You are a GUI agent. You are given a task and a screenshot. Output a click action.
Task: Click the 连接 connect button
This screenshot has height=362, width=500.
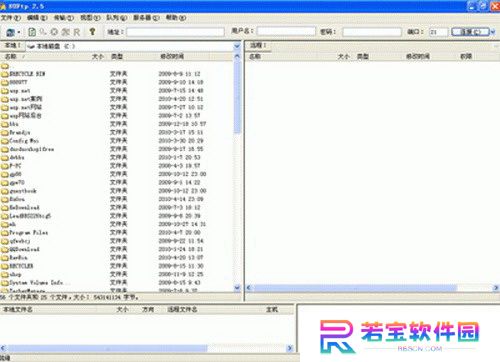click(x=471, y=32)
